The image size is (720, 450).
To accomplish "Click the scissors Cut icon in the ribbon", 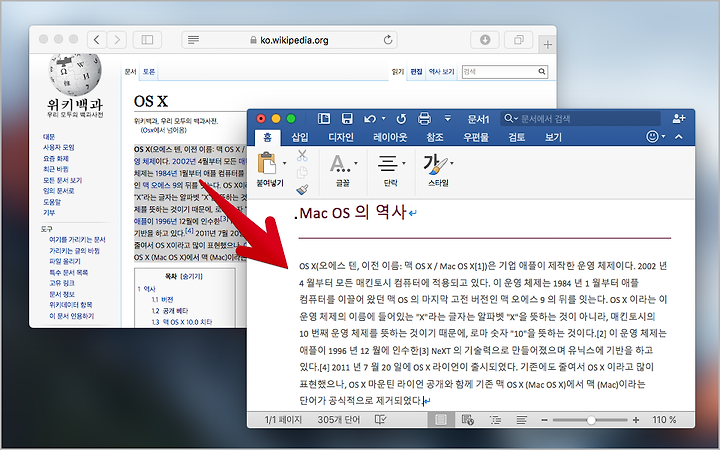I will pyautogui.click(x=302, y=156).
